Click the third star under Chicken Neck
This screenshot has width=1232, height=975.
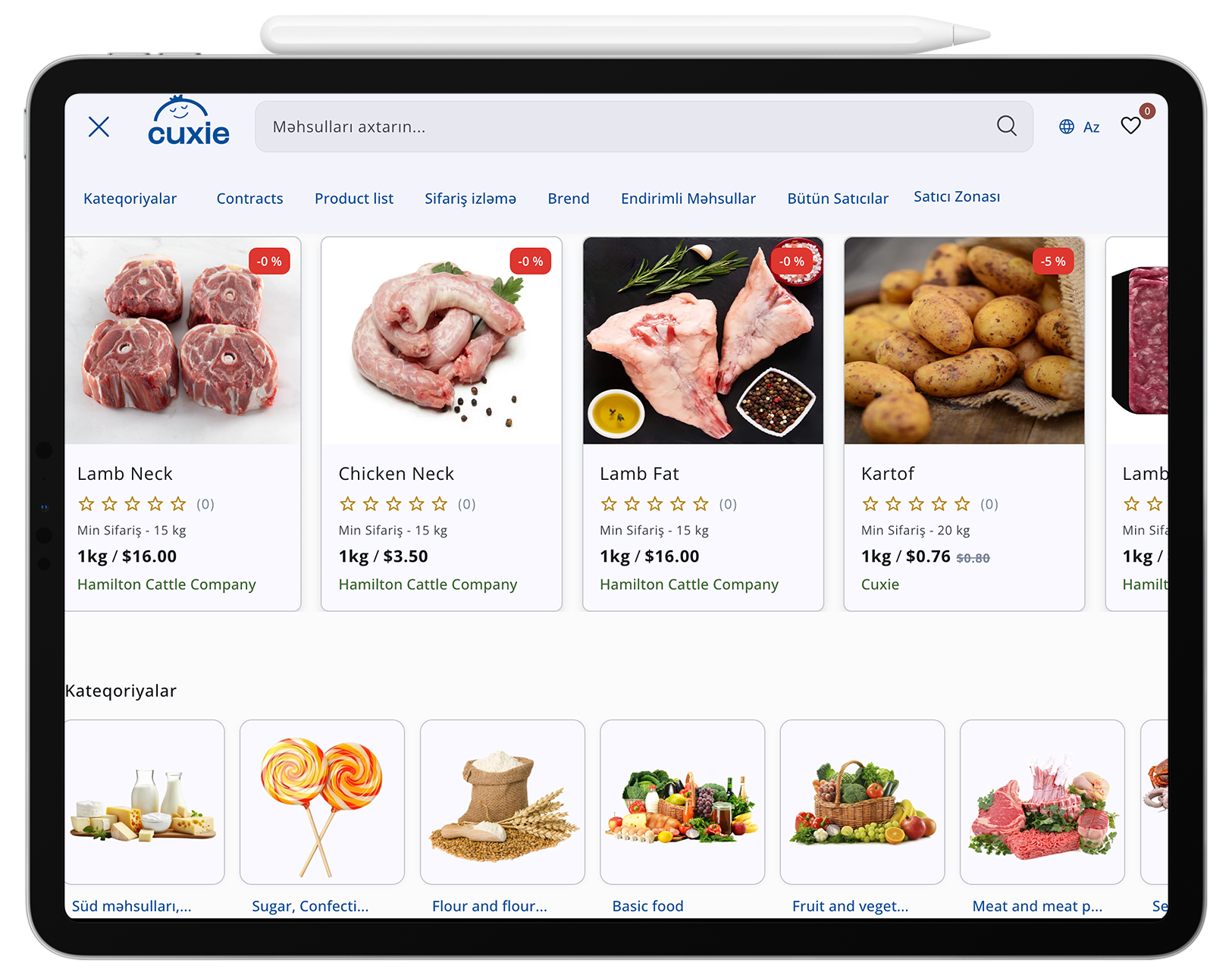[x=393, y=504]
